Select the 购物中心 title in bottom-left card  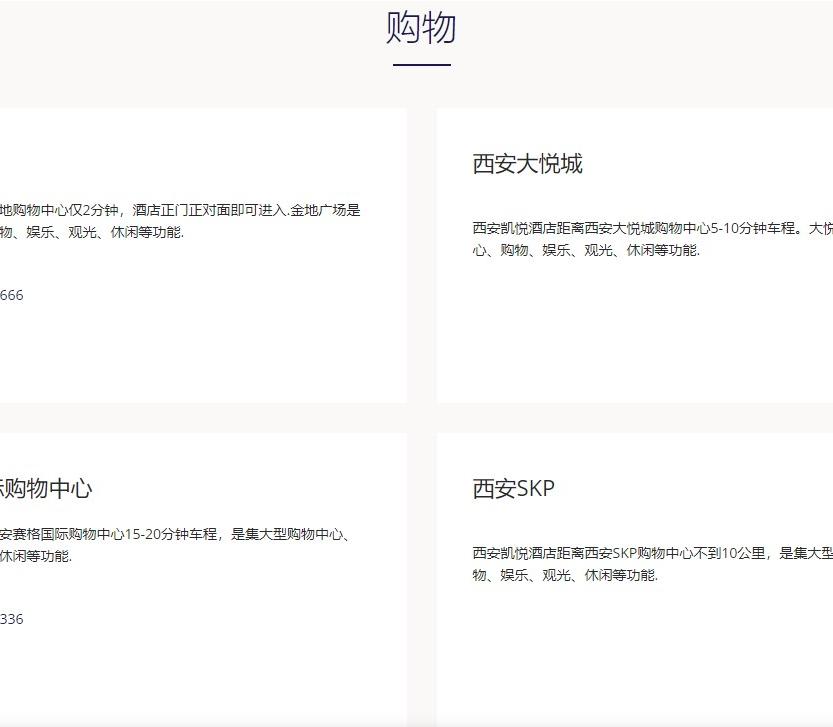click(x=46, y=488)
